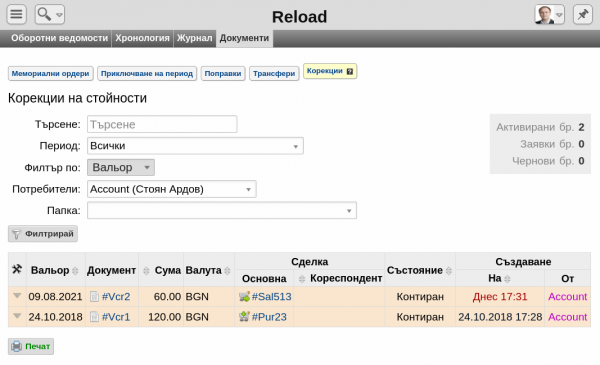Click the tools icon in table header
The image size is (600, 365).
[x=17, y=269]
